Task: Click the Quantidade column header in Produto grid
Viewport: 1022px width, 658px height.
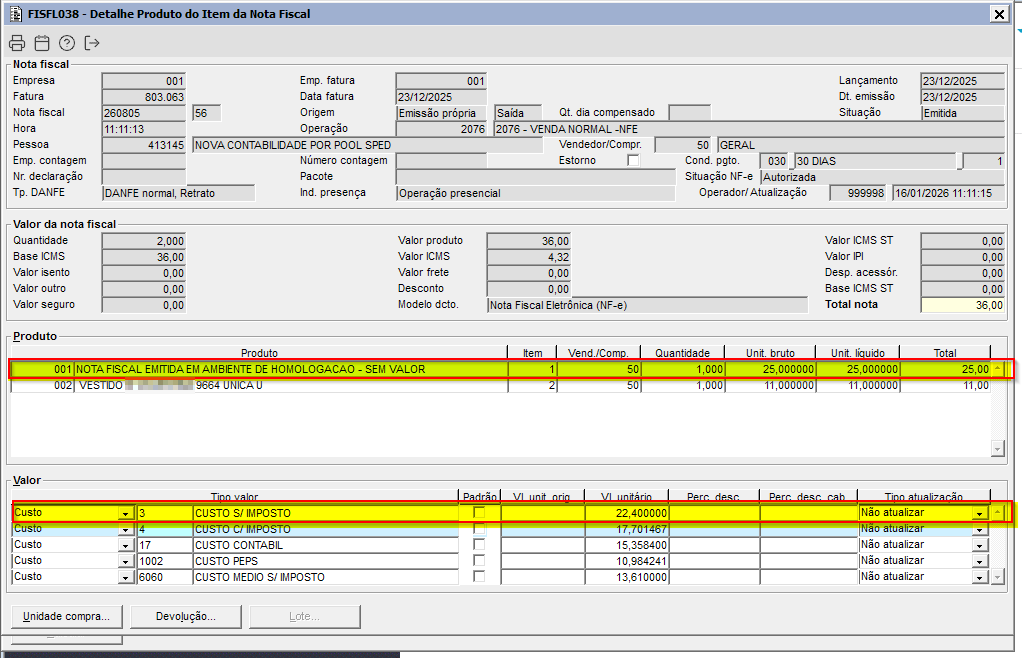Action: (x=682, y=353)
